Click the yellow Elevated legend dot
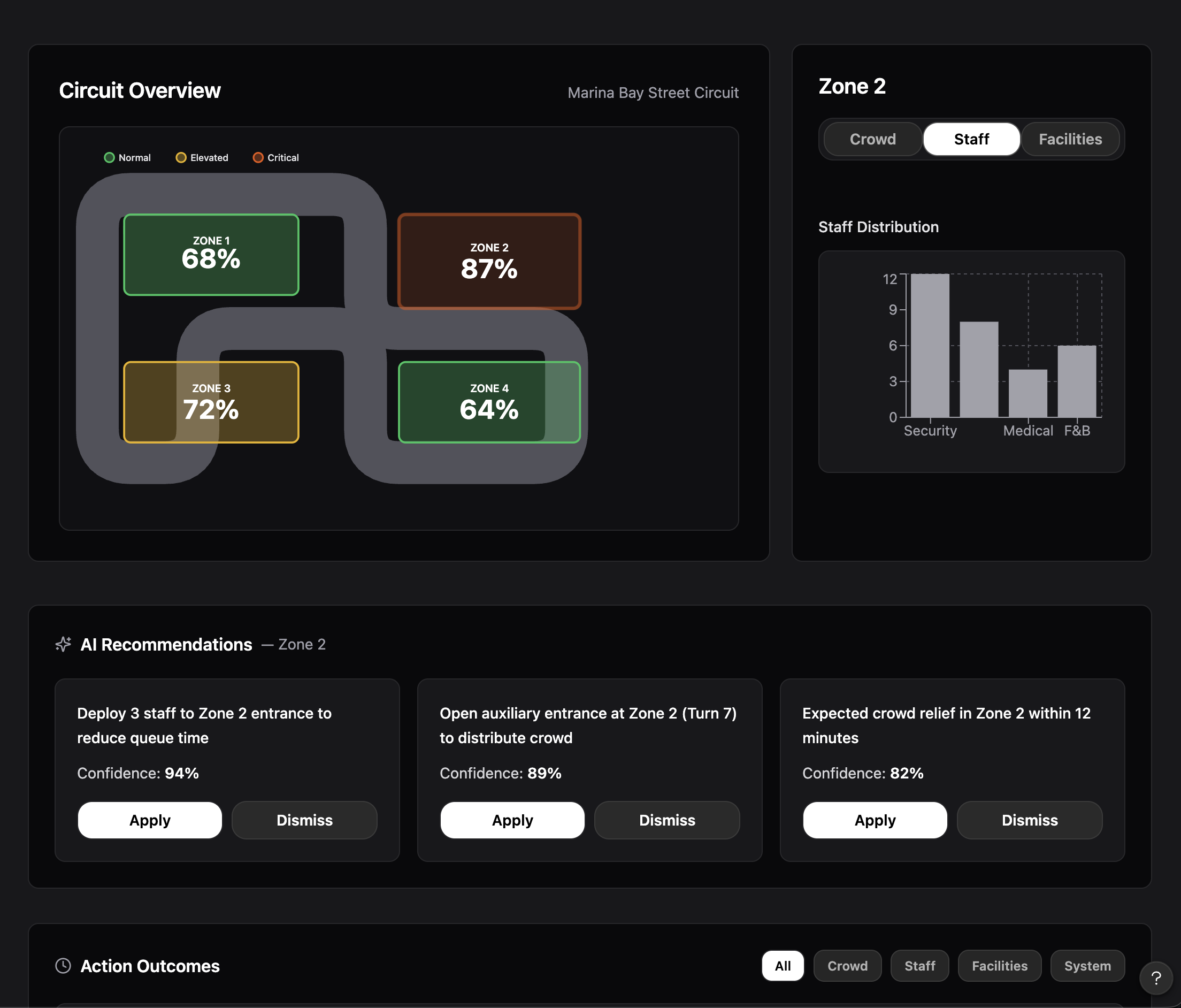This screenshot has height=1008, width=1181. click(181, 157)
